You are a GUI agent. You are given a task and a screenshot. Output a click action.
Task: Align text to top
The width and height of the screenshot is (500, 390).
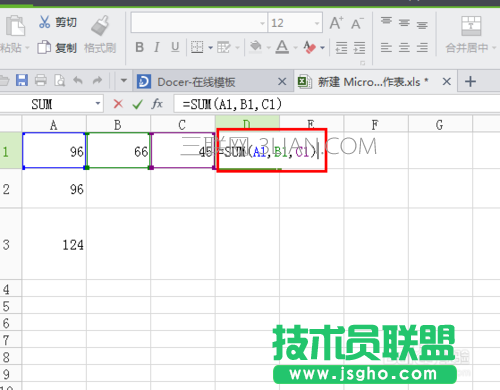386,22
